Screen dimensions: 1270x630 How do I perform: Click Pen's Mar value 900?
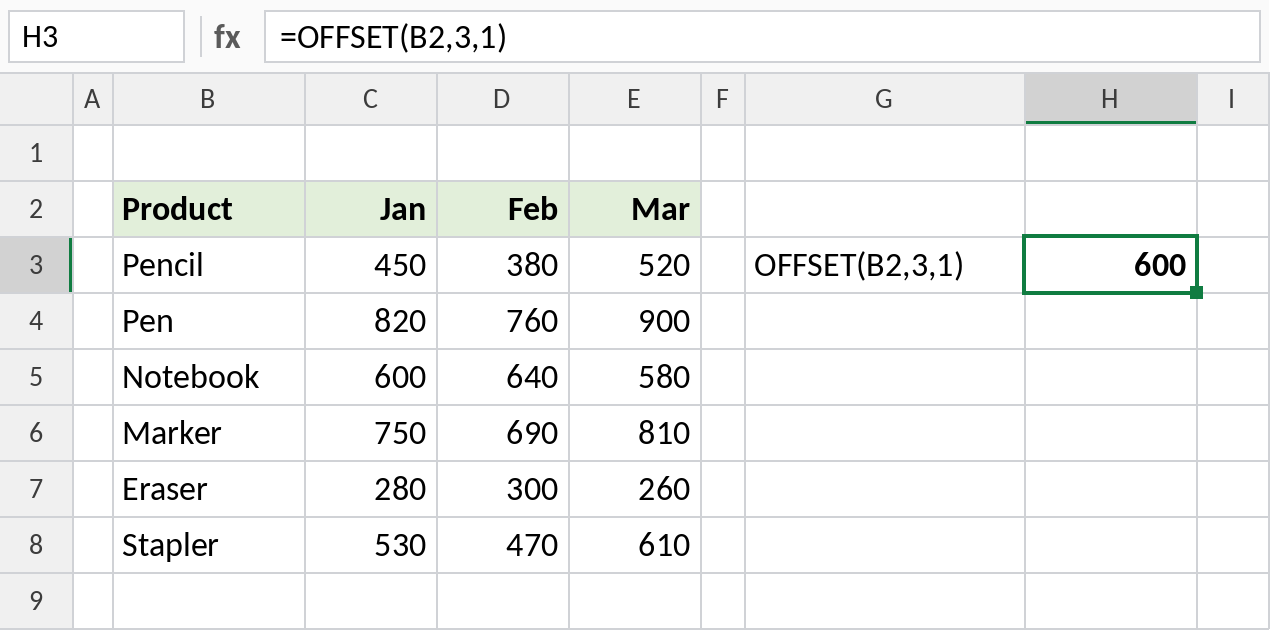point(635,321)
